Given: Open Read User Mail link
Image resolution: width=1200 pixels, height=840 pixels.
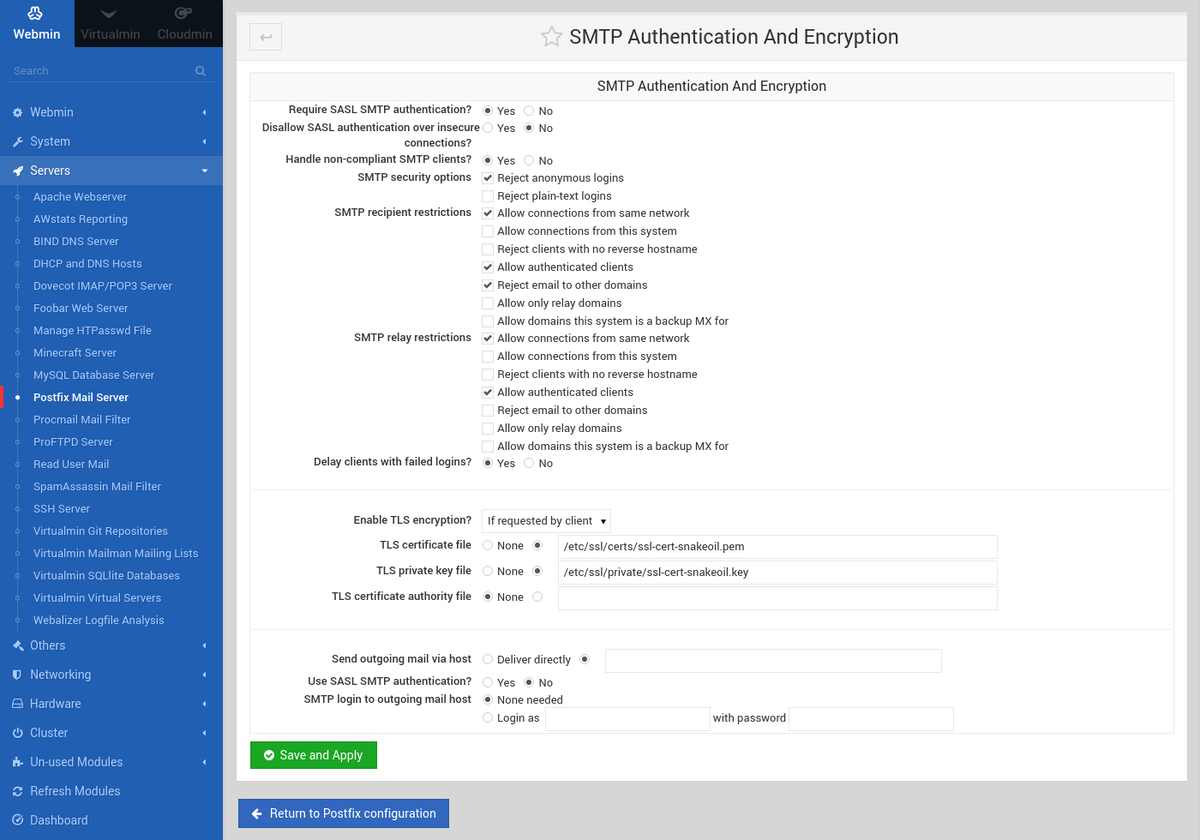Looking at the screenshot, I should [x=71, y=464].
